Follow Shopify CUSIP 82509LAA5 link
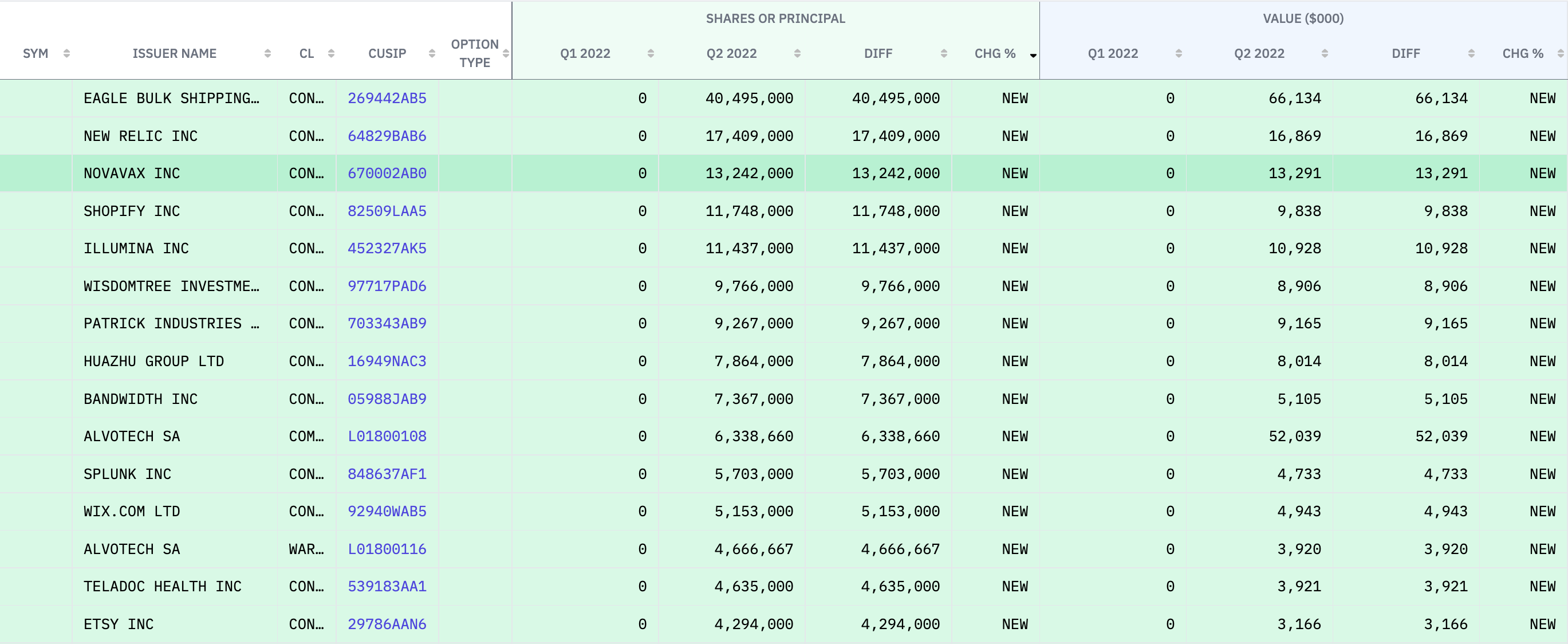Viewport: 1568px width, 644px height. click(x=387, y=211)
